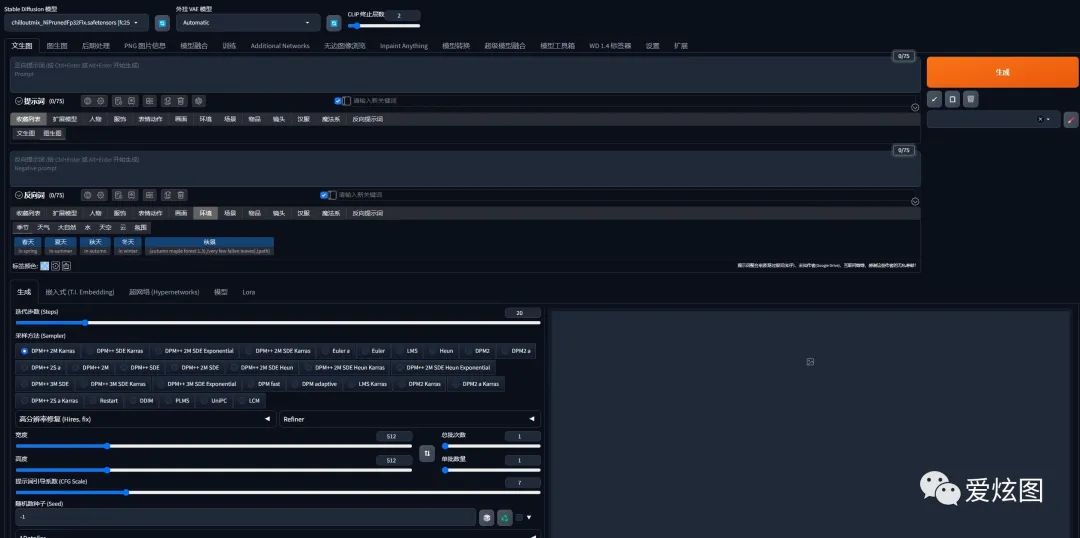Pick the UniPC sampler option

214,400
